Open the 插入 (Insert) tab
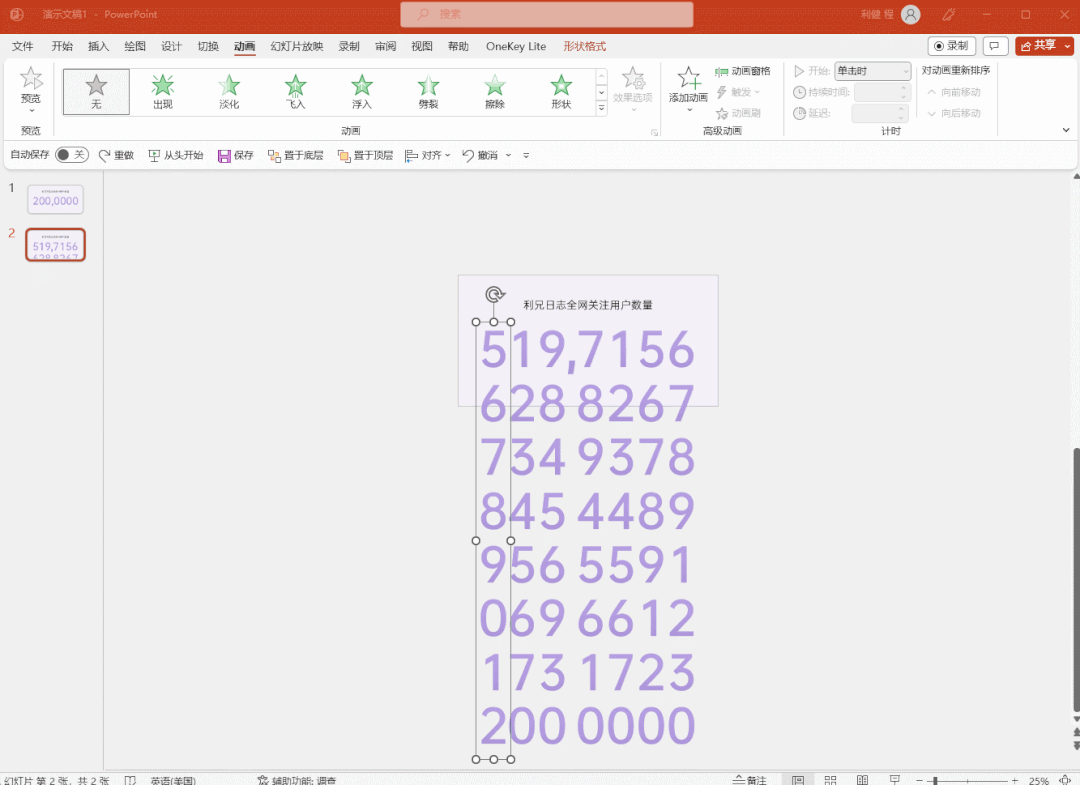The image size is (1080, 785). click(x=98, y=46)
